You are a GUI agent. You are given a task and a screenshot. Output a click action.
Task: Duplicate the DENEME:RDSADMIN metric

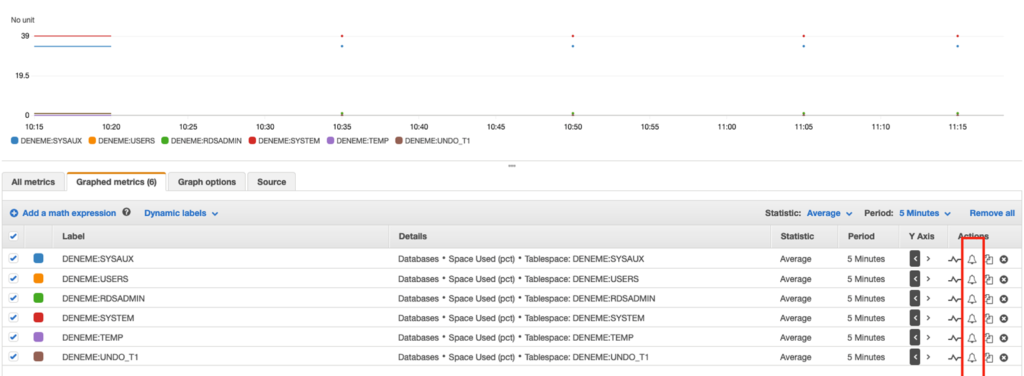[x=989, y=298]
